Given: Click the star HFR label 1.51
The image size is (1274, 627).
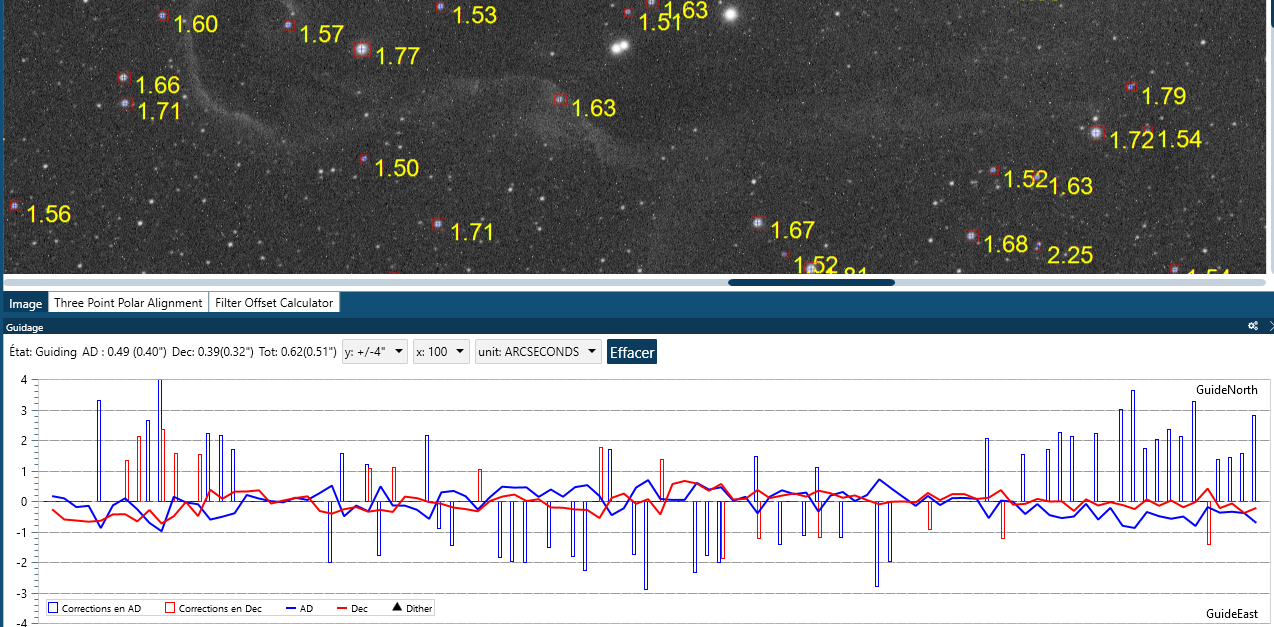Looking at the screenshot, I should (660, 23).
